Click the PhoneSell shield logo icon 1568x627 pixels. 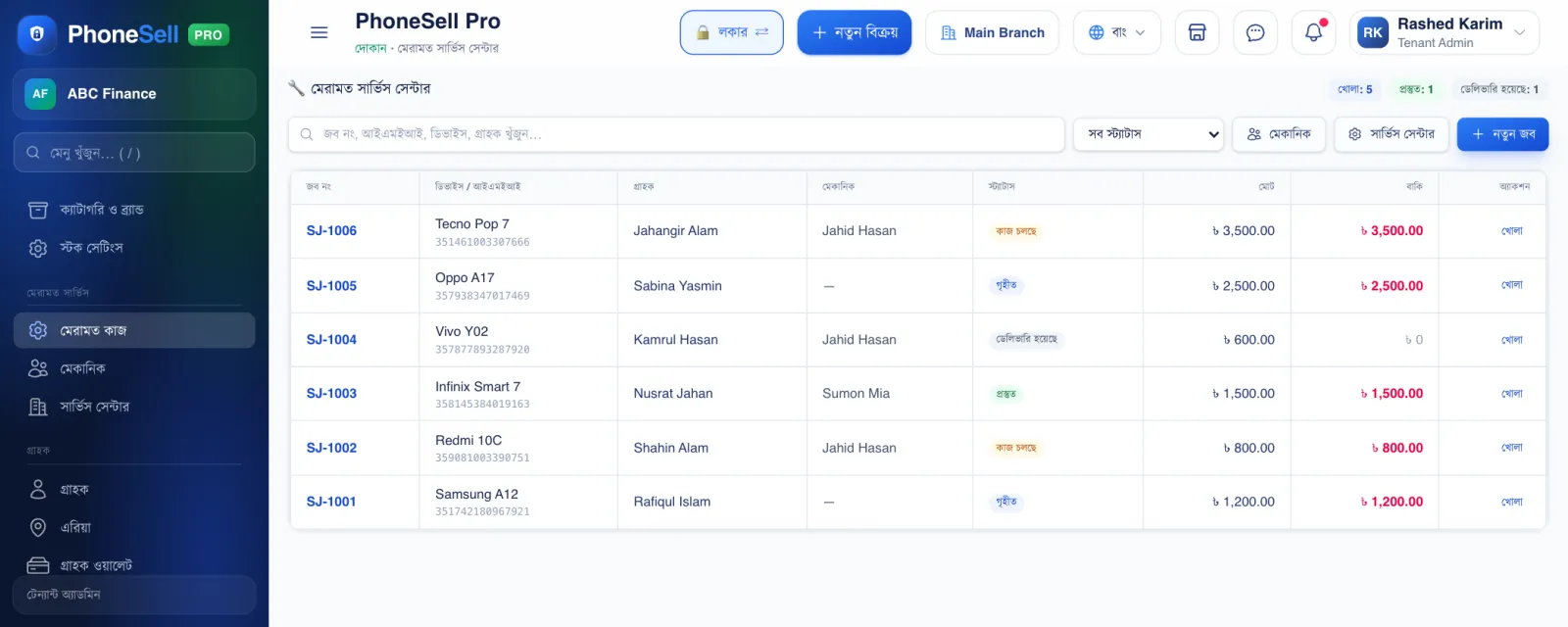(x=37, y=34)
